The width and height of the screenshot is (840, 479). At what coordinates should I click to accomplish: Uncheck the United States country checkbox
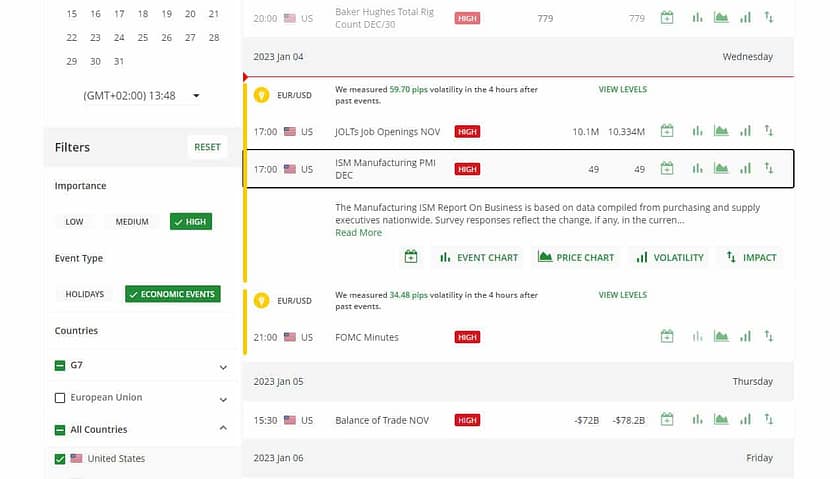(x=60, y=459)
